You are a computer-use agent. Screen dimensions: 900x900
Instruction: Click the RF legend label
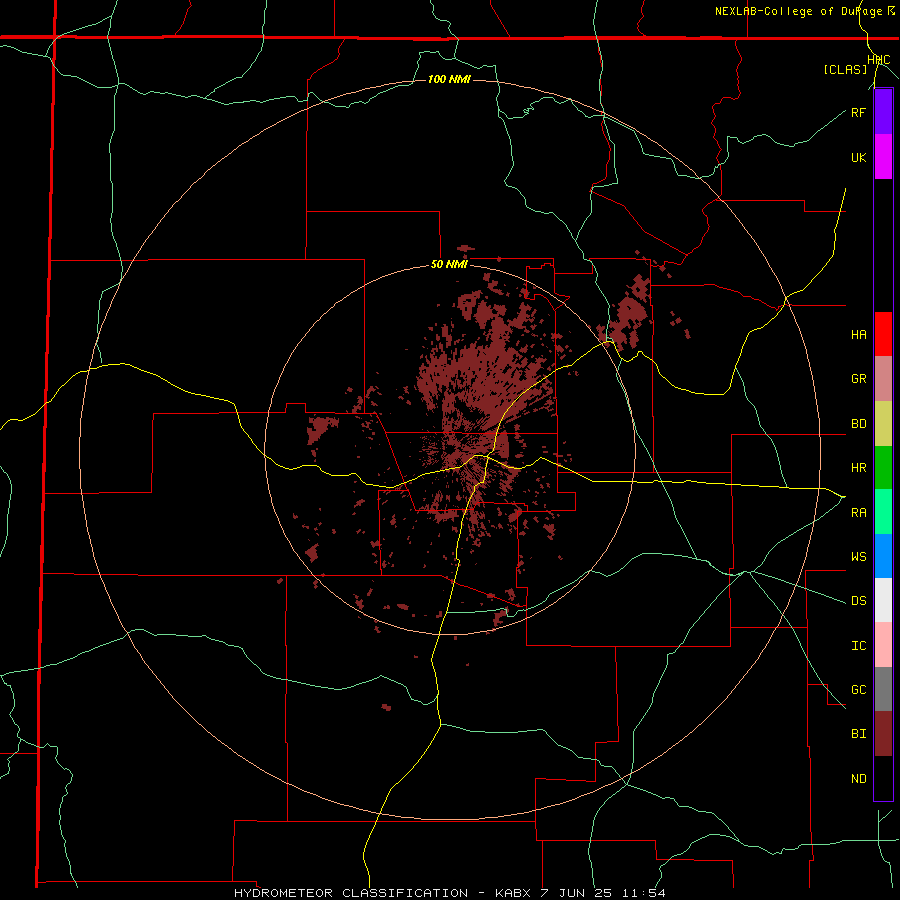(x=858, y=112)
